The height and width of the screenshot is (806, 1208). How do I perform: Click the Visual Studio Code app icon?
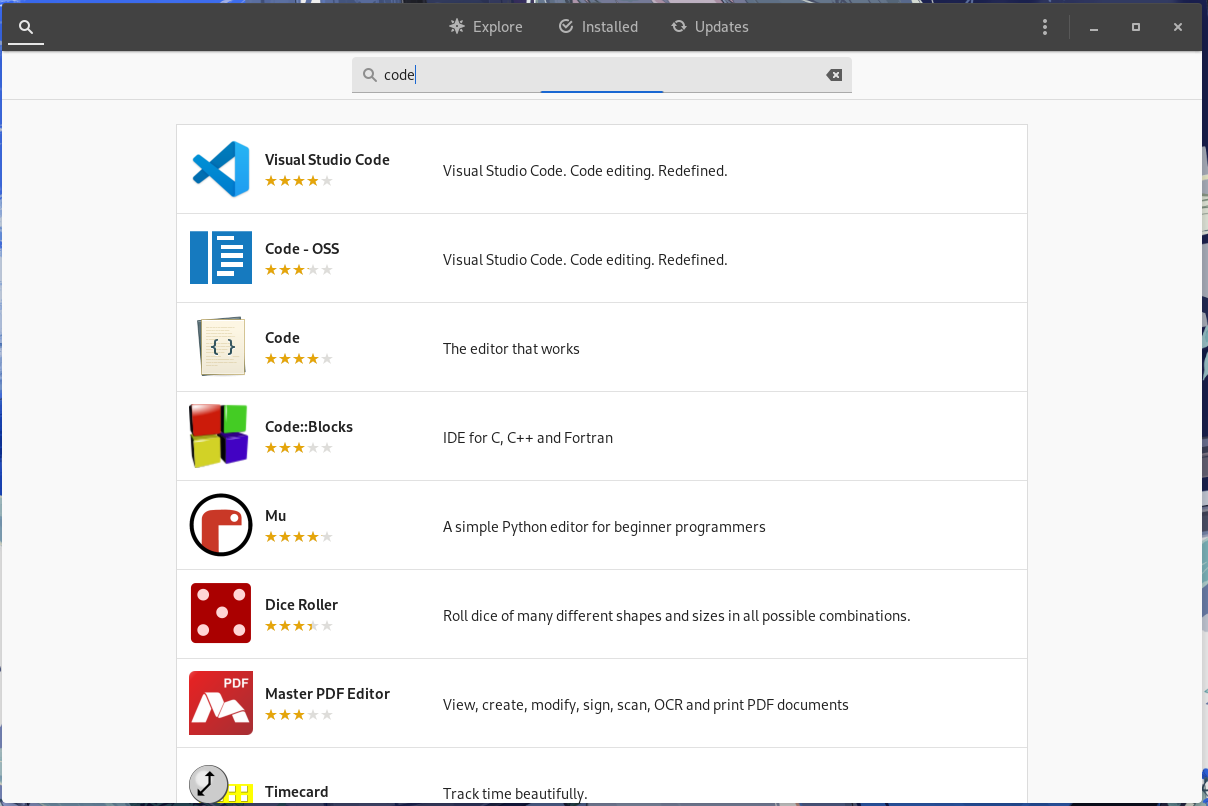(x=221, y=169)
